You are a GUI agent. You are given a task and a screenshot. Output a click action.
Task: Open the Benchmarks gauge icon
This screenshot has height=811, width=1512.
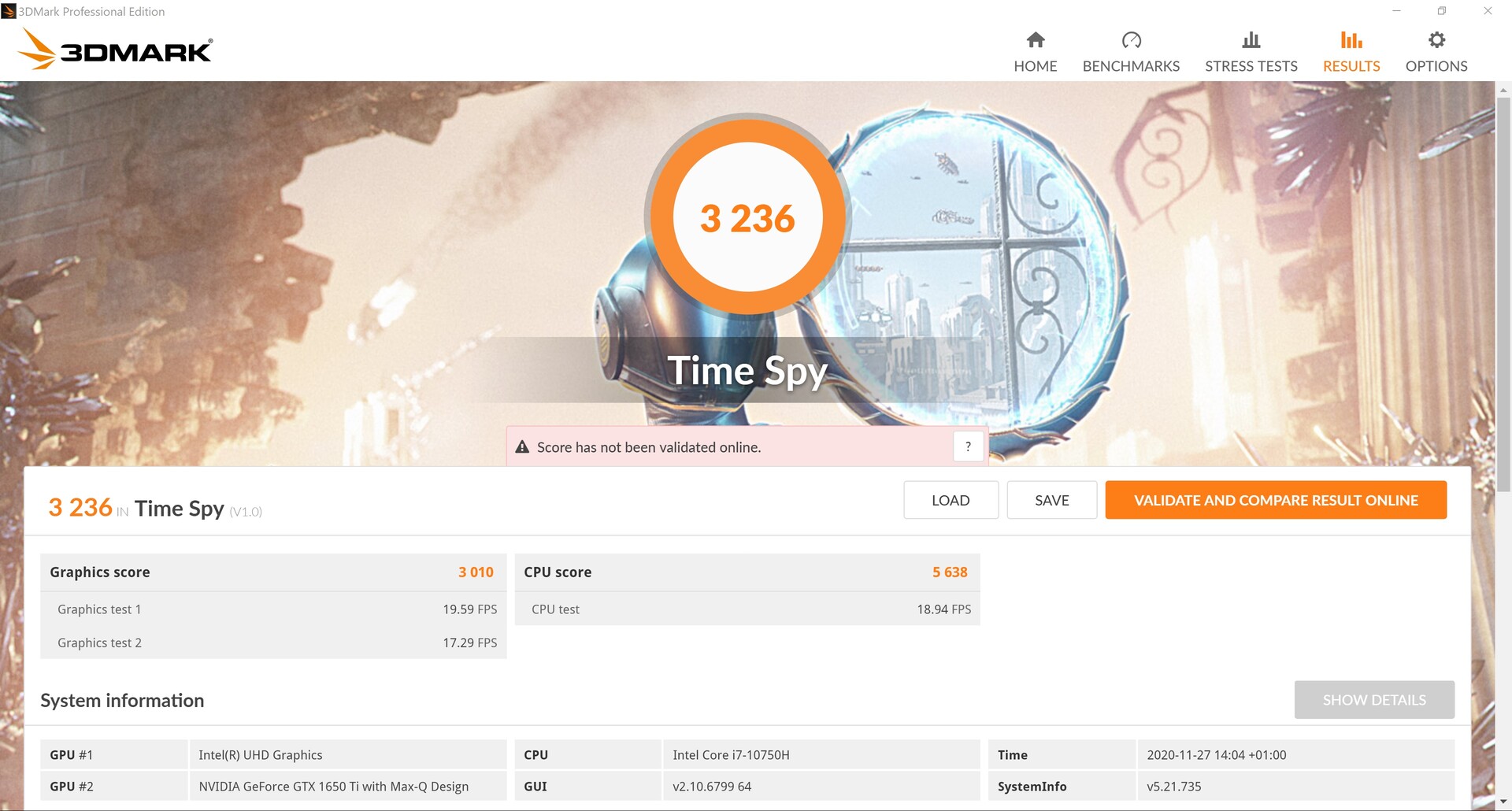[1131, 39]
